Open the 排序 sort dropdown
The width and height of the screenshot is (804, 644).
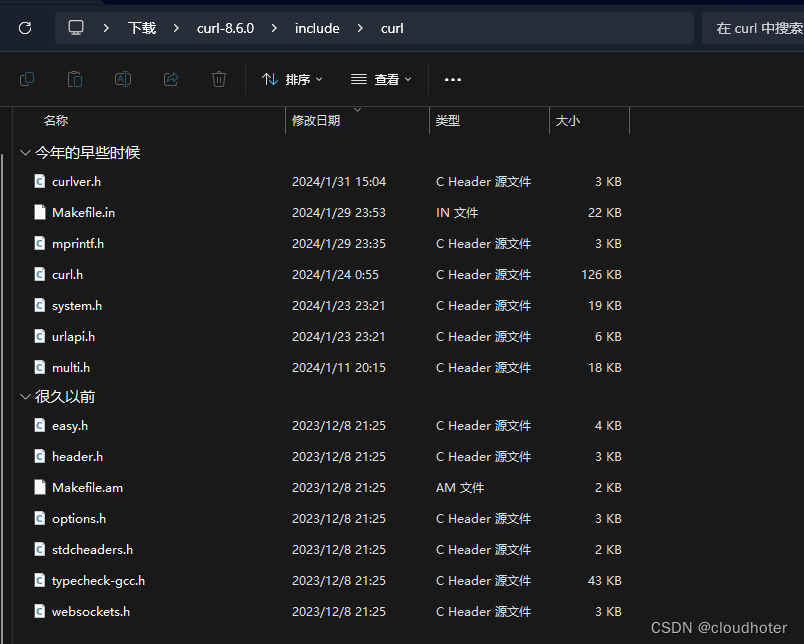pyautogui.click(x=292, y=79)
